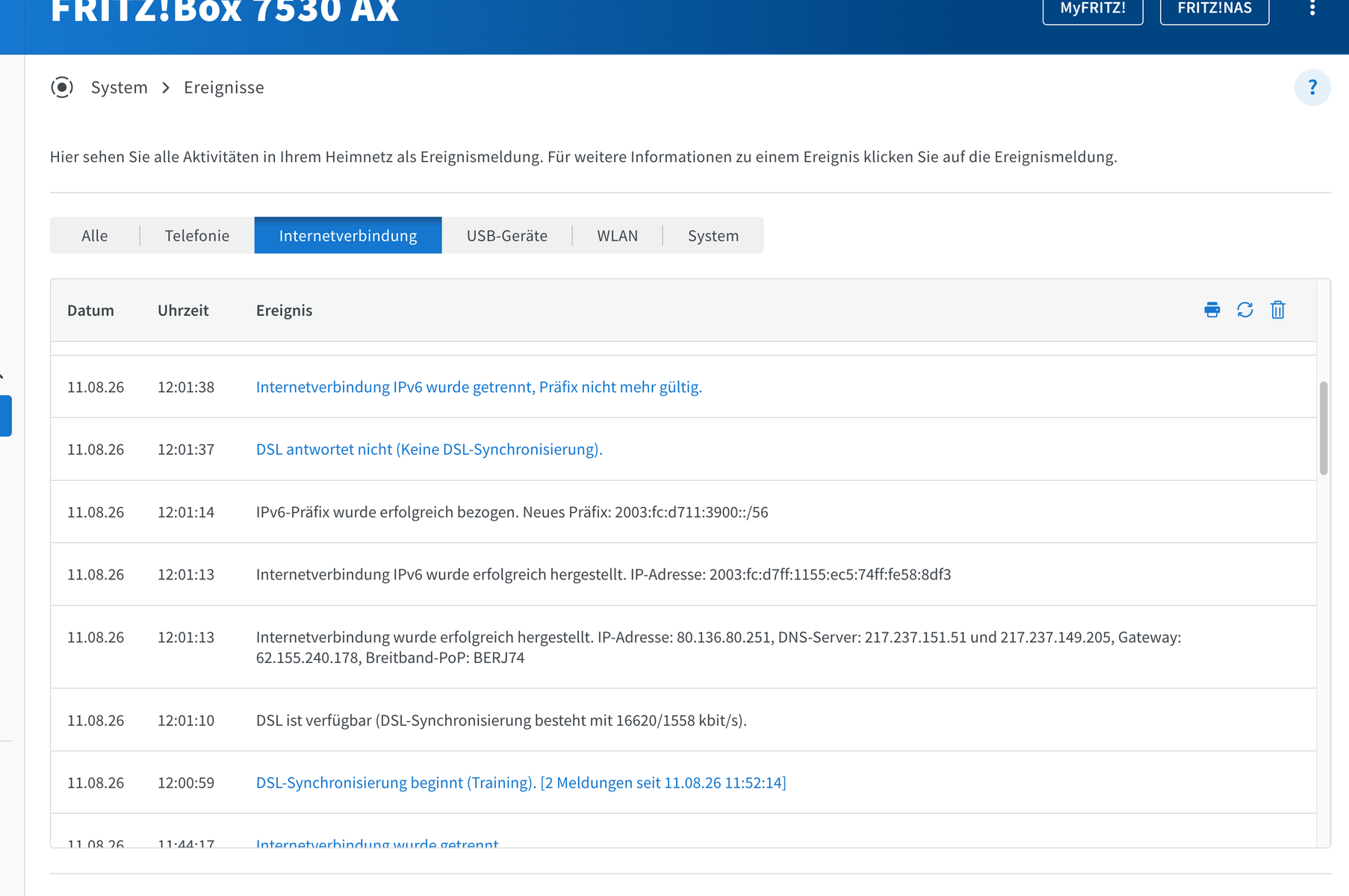1349x896 pixels.
Task: Switch to the WLAN tab
Action: tap(618, 235)
